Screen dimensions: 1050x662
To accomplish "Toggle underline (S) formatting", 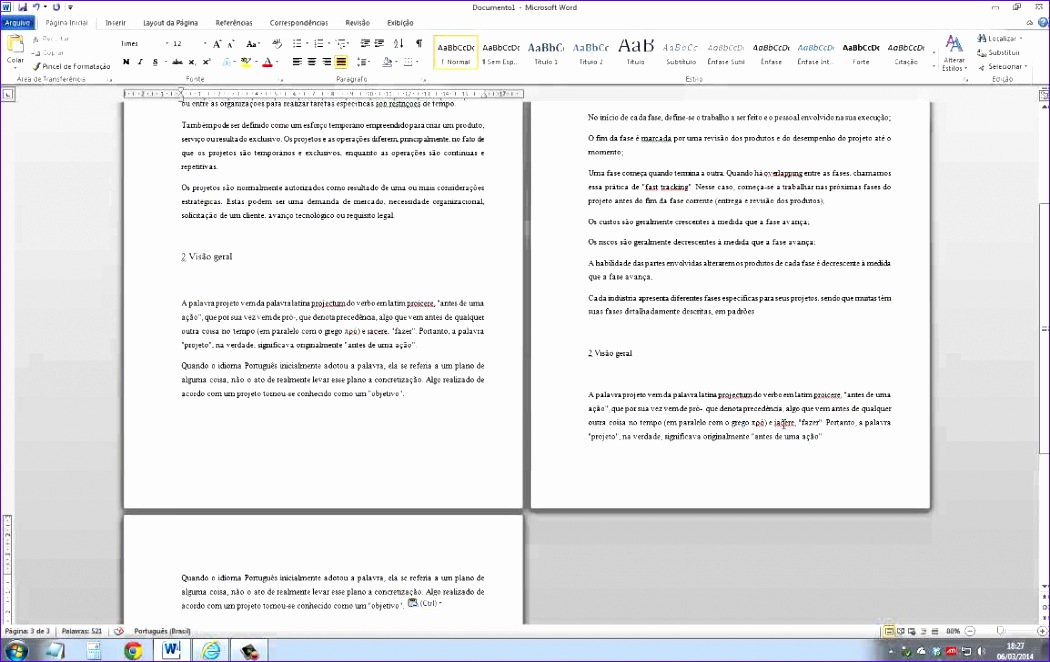I will [x=155, y=62].
